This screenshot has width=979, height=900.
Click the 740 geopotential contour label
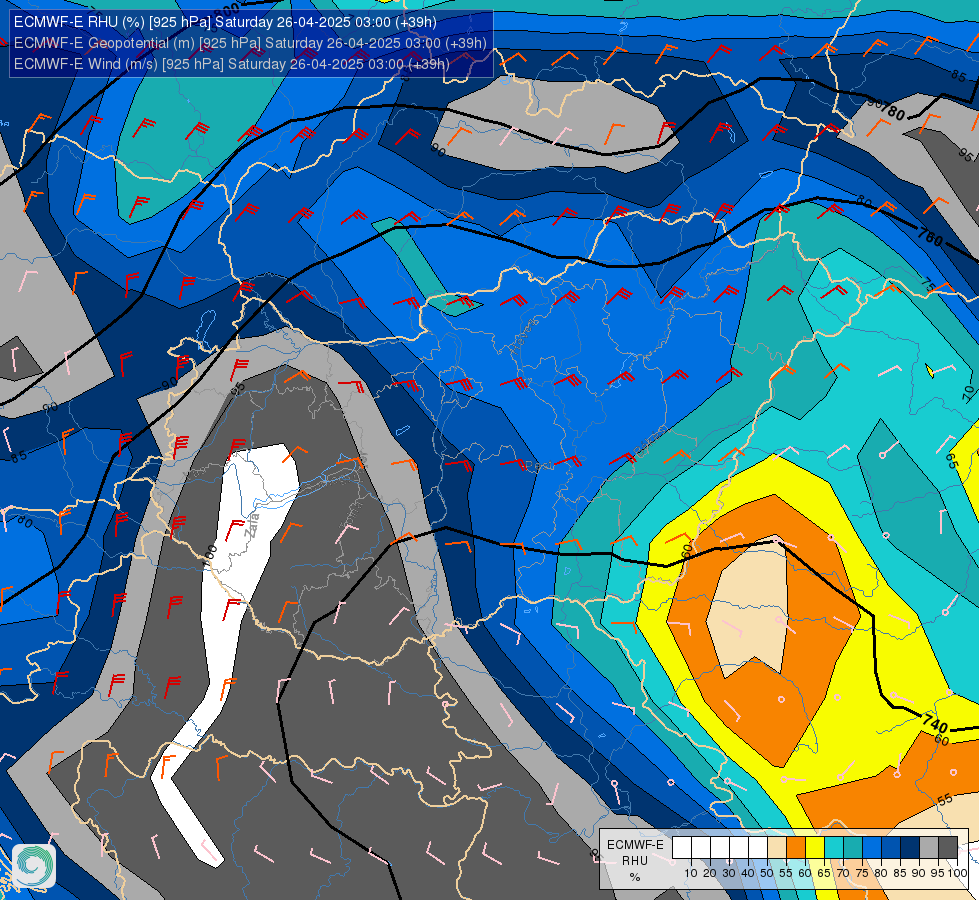point(935,723)
